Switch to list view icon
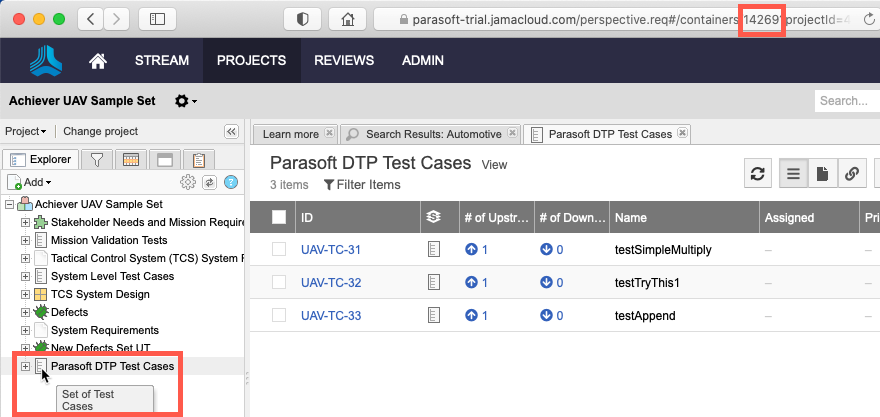This screenshot has width=880, height=417. pyautogui.click(x=794, y=173)
